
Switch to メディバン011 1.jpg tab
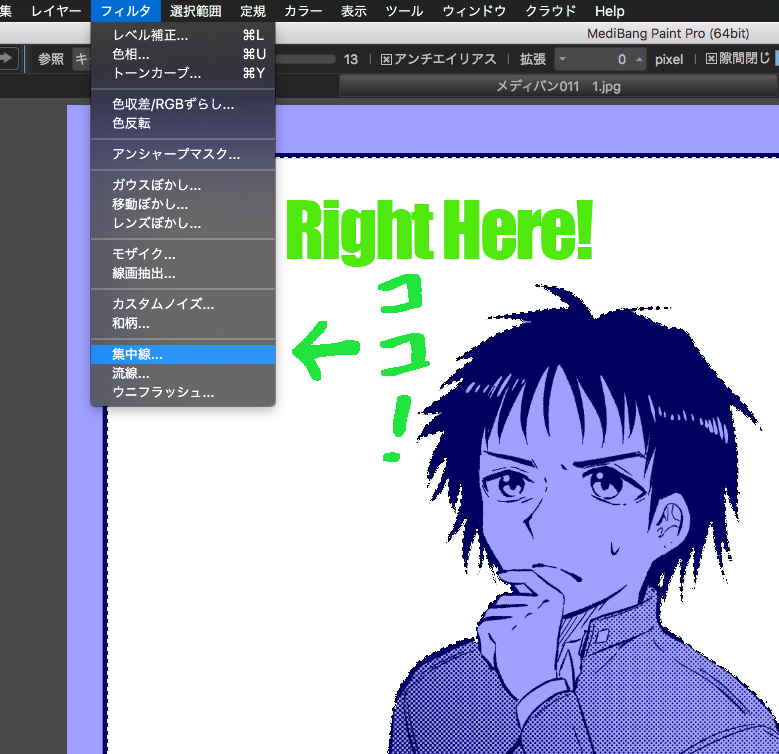tap(558, 86)
